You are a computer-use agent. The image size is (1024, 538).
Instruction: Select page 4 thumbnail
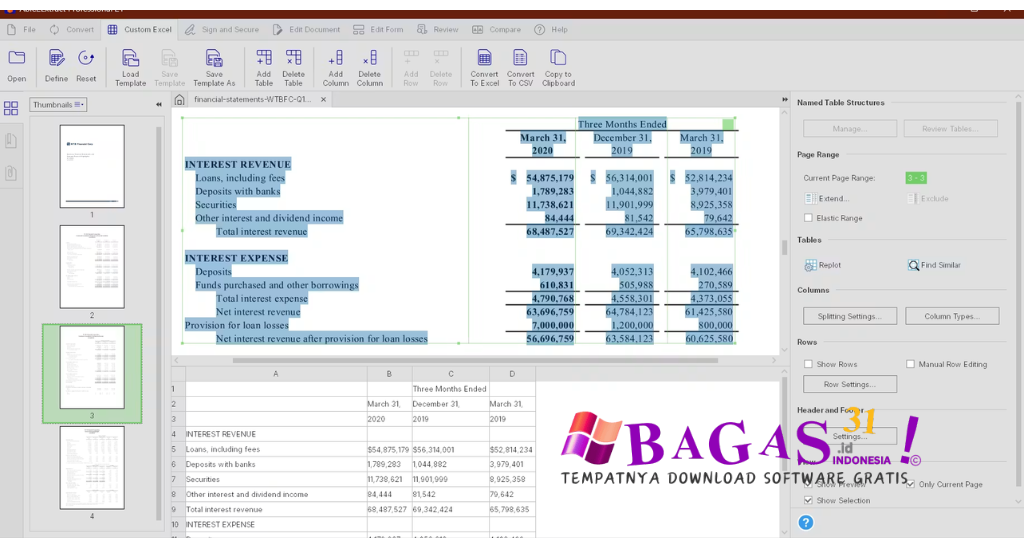[92, 468]
